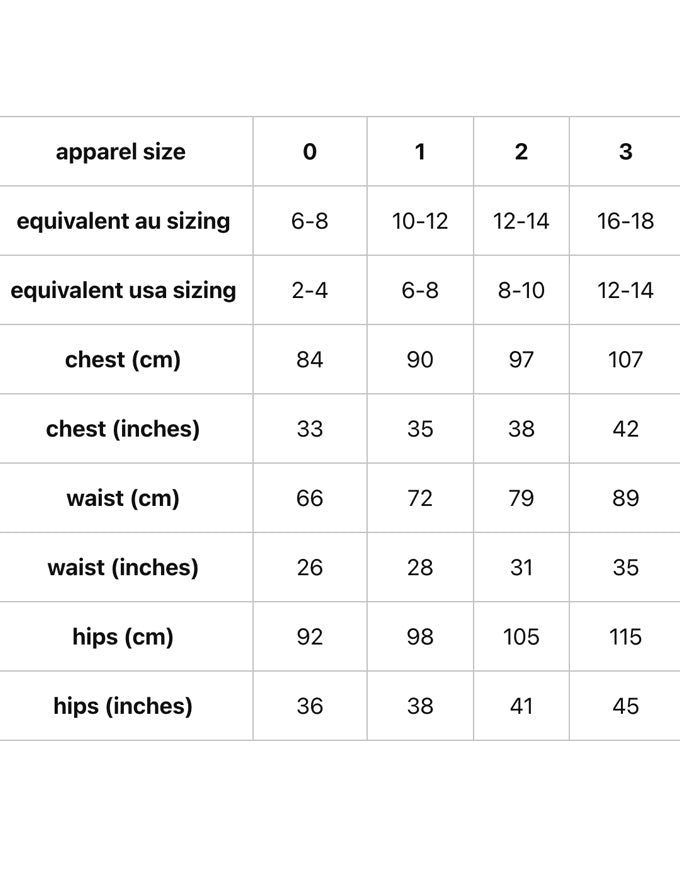This screenshot has height=872, width=680.
Task: Click the "hips (inches)" row label
Action: coord(123,706)
